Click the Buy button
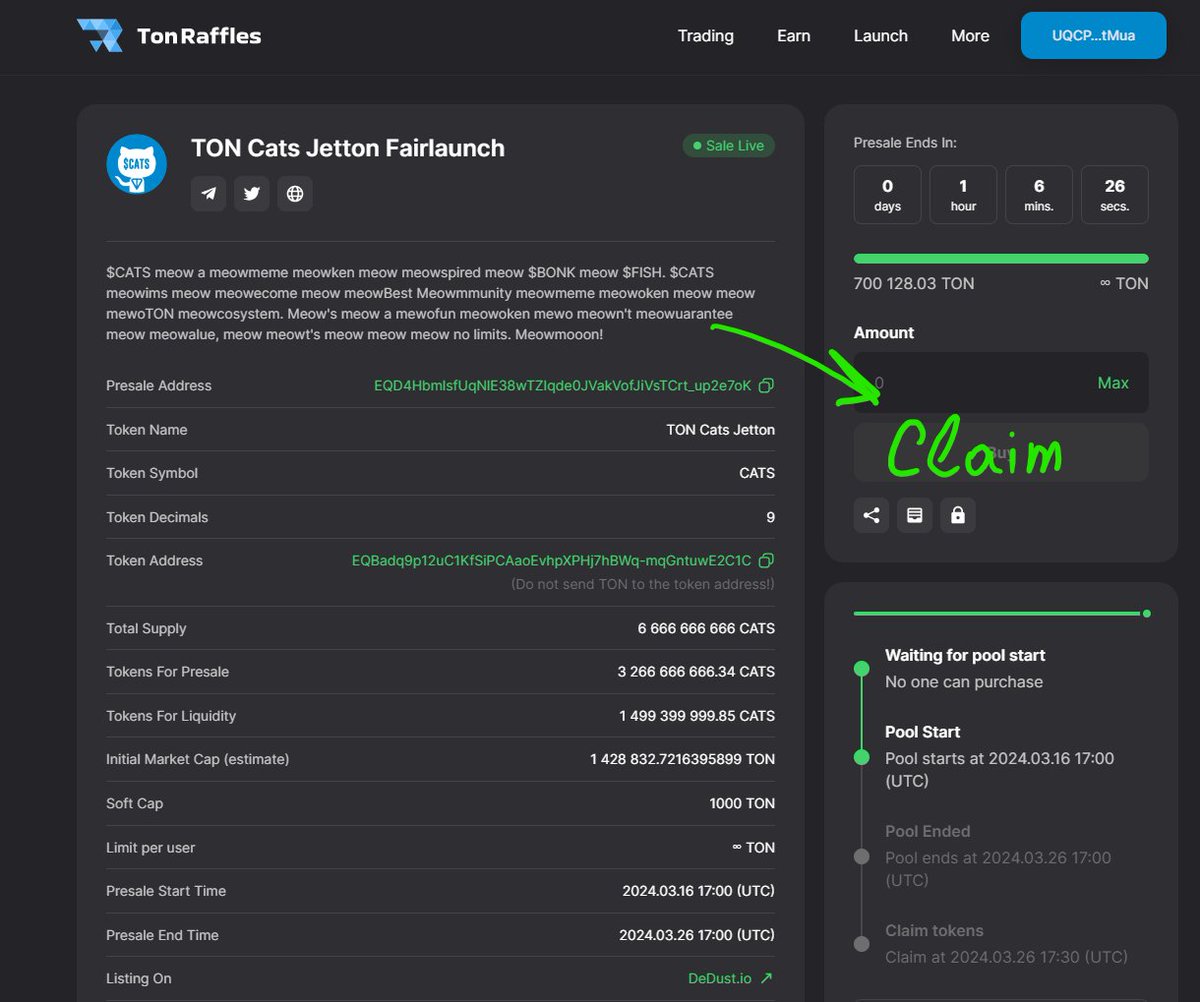Image resolution: width=1200 pixels, height=1002 pixels. [1001, 452]
